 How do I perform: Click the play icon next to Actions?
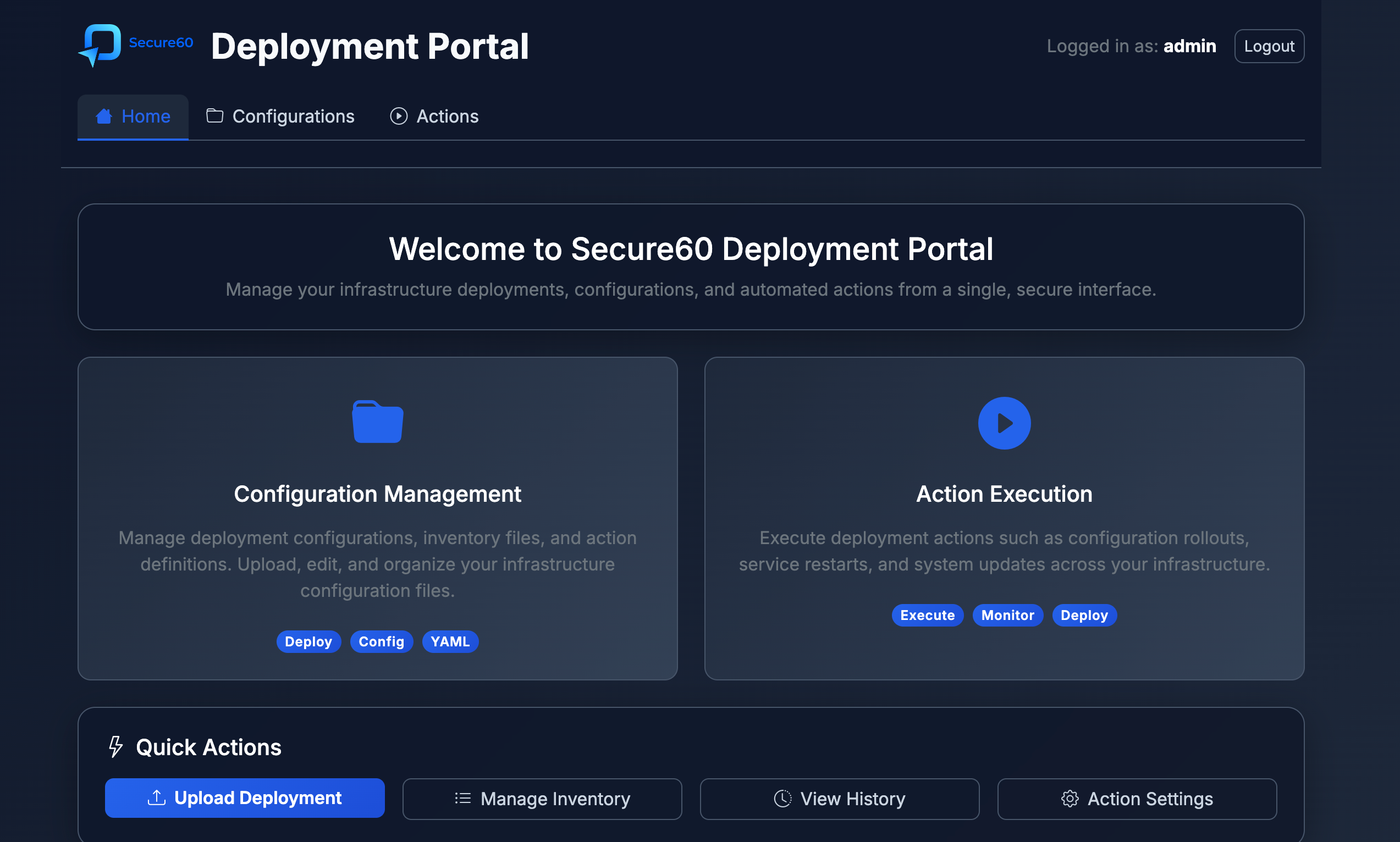pos(399,116)
